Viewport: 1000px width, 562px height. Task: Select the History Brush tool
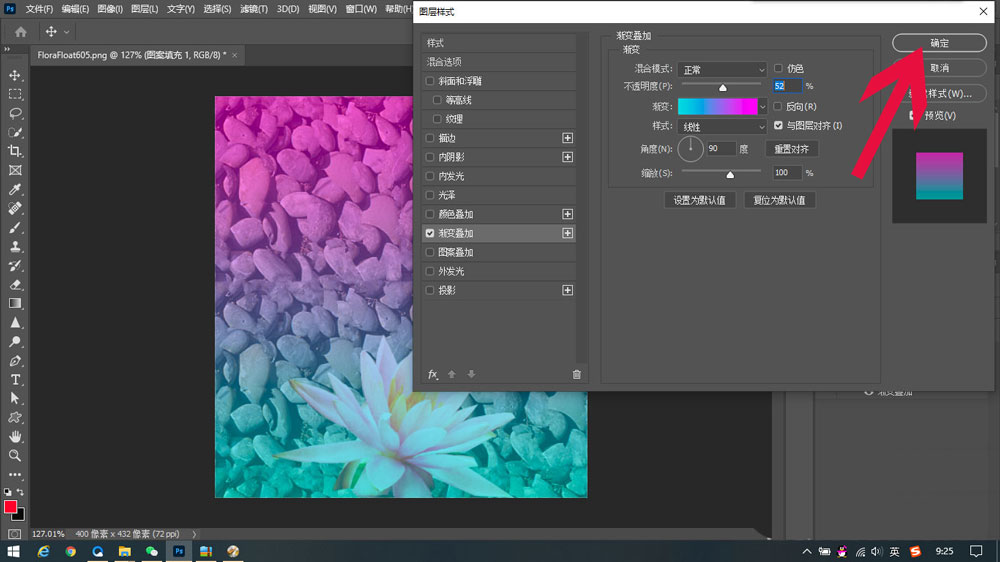15,265
